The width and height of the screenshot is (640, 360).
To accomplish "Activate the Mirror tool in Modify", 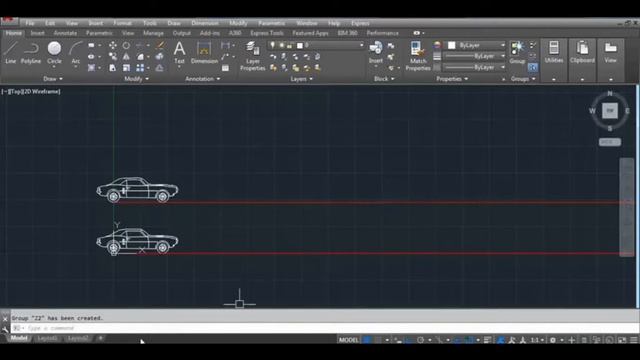I will click(x=127, y=56).
